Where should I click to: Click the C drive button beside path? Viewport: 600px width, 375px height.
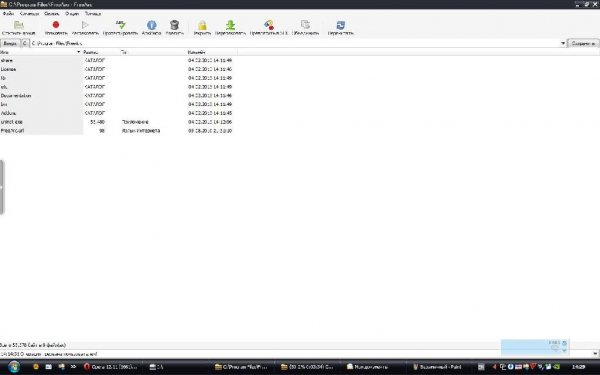pos(24,43)
